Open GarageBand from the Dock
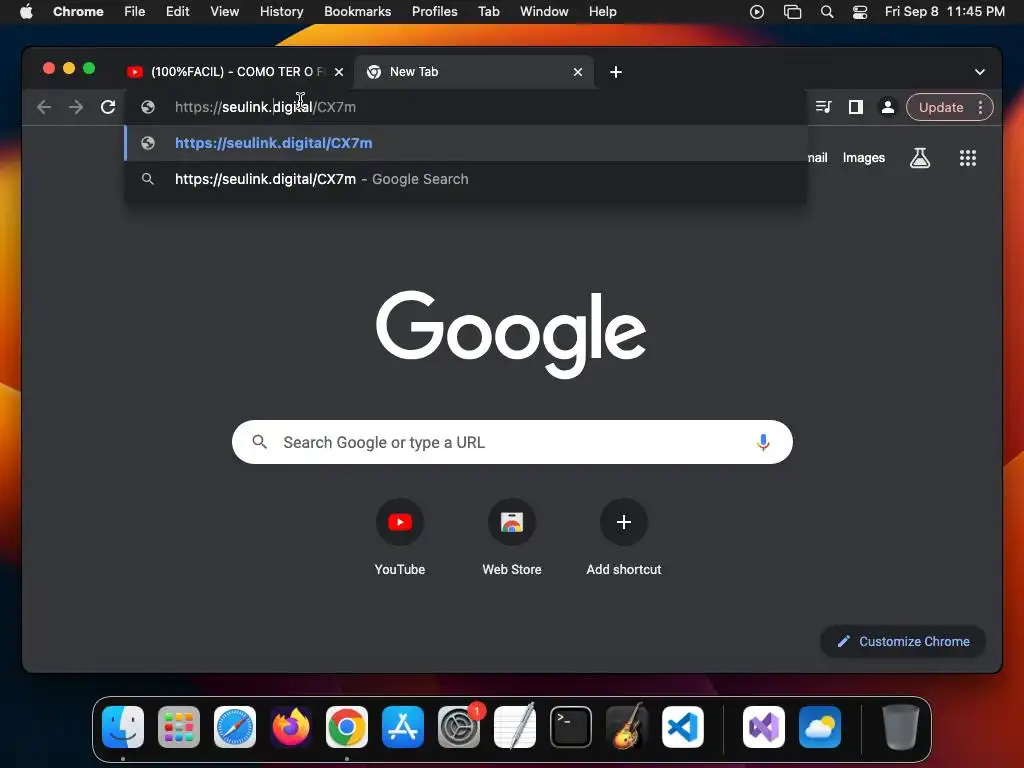Screen dimensions: 1024x768 click(627, 727)
